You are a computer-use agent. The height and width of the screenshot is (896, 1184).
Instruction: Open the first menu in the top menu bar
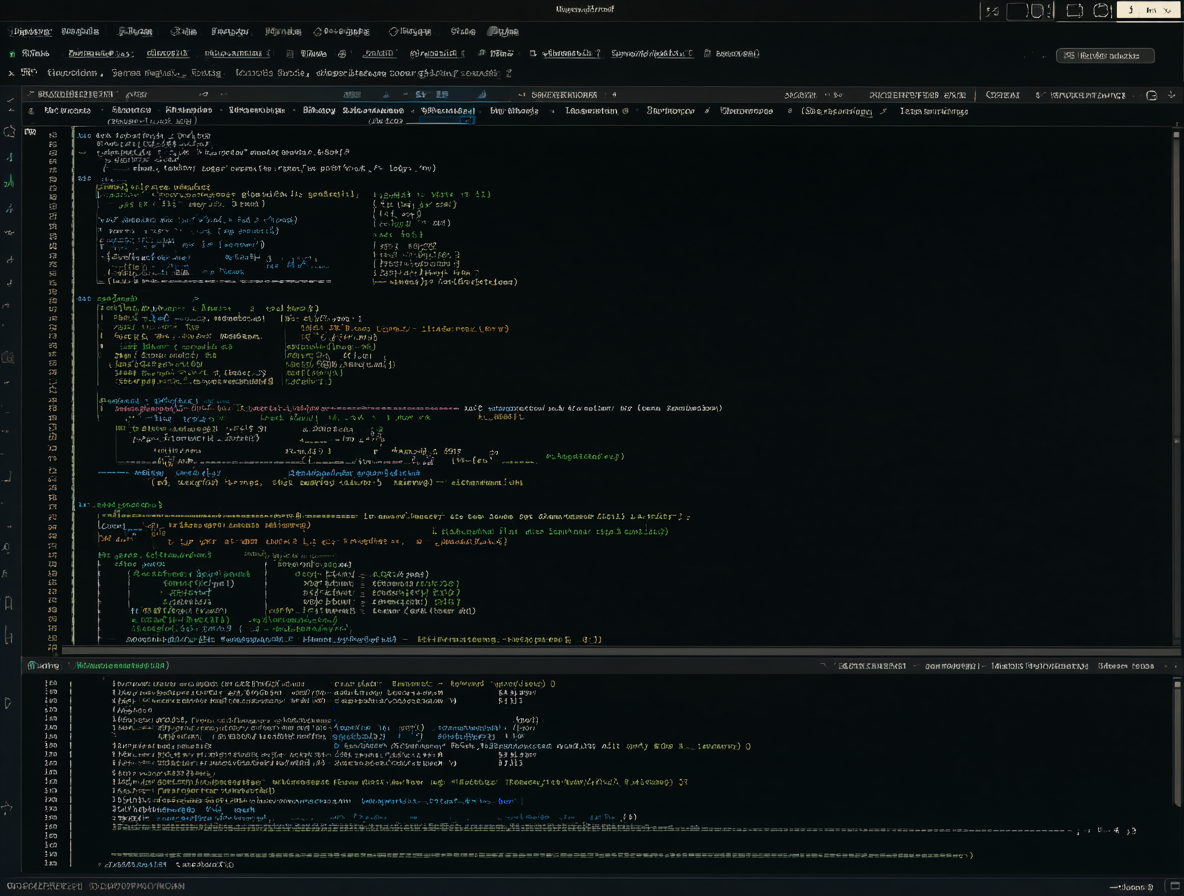[x=31, y=32]
